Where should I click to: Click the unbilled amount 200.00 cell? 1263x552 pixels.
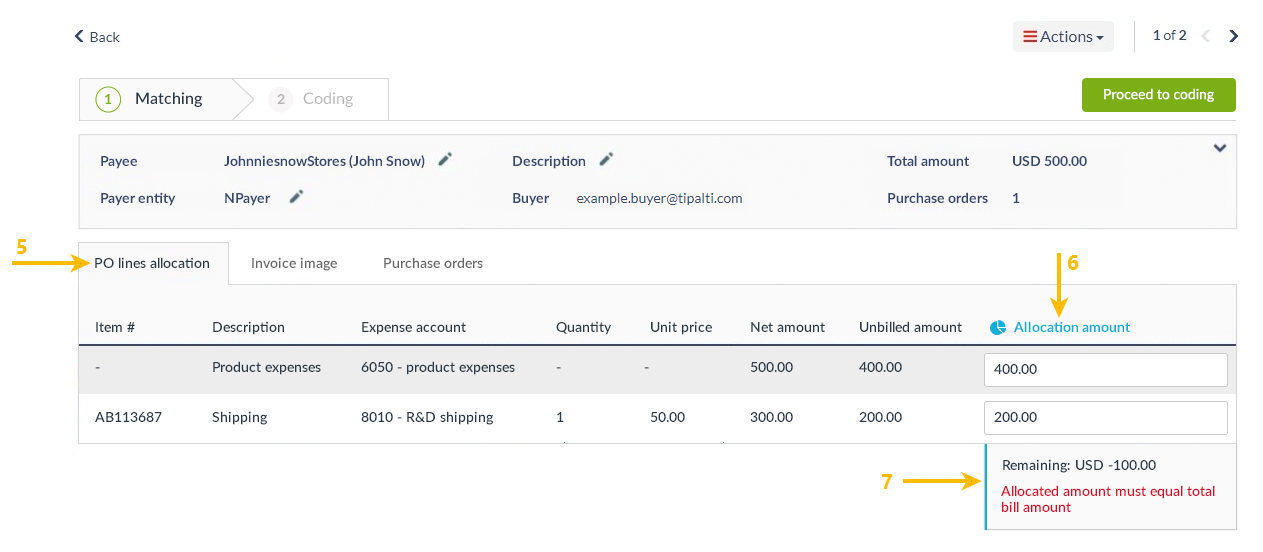[880, 417]
